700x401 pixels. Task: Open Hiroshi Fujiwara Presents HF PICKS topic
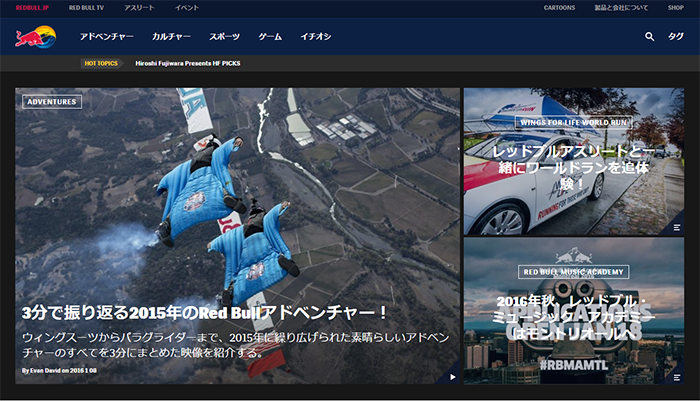tap(187, 63)
